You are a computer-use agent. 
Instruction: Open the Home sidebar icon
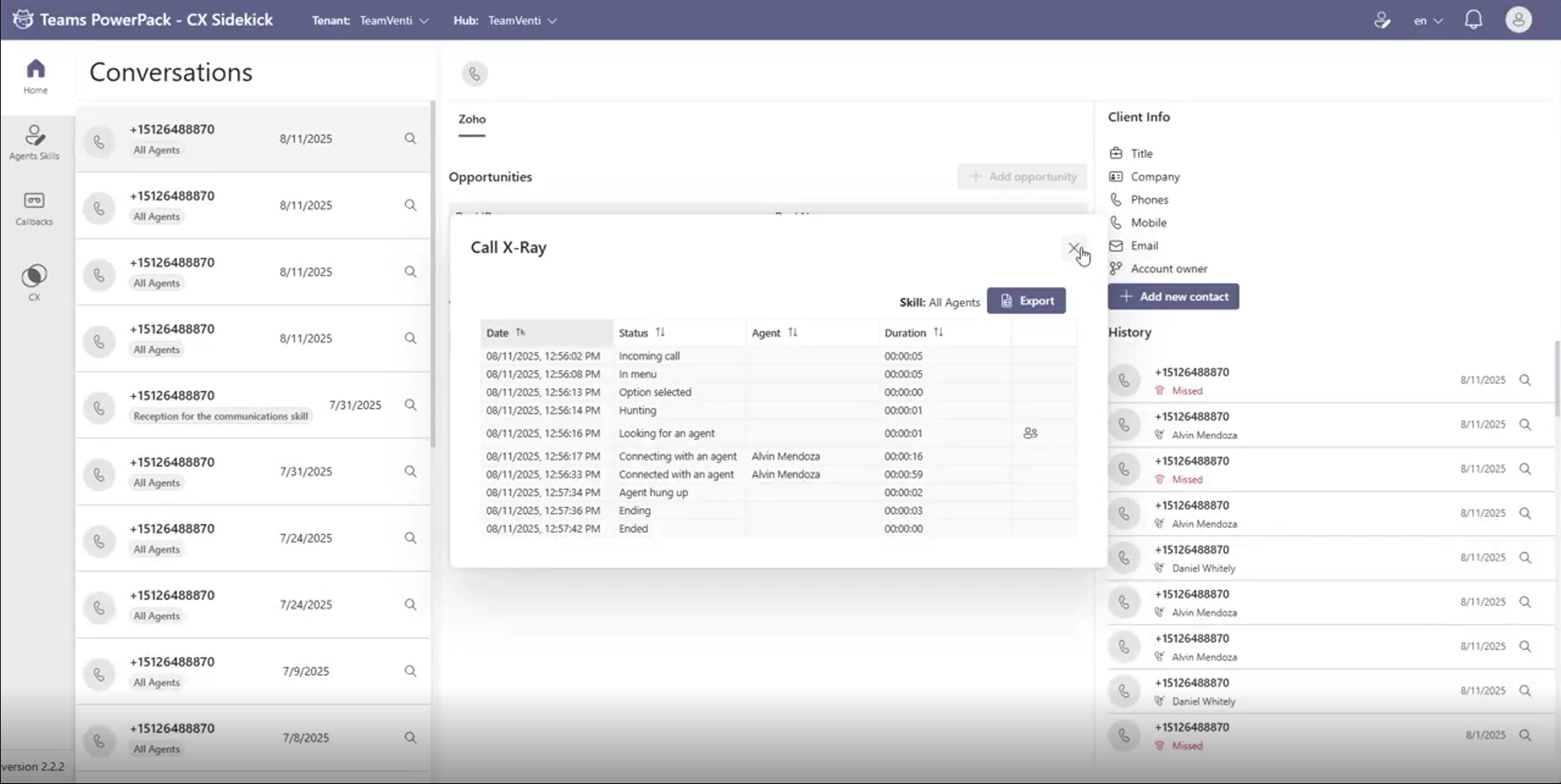(35, 76)
